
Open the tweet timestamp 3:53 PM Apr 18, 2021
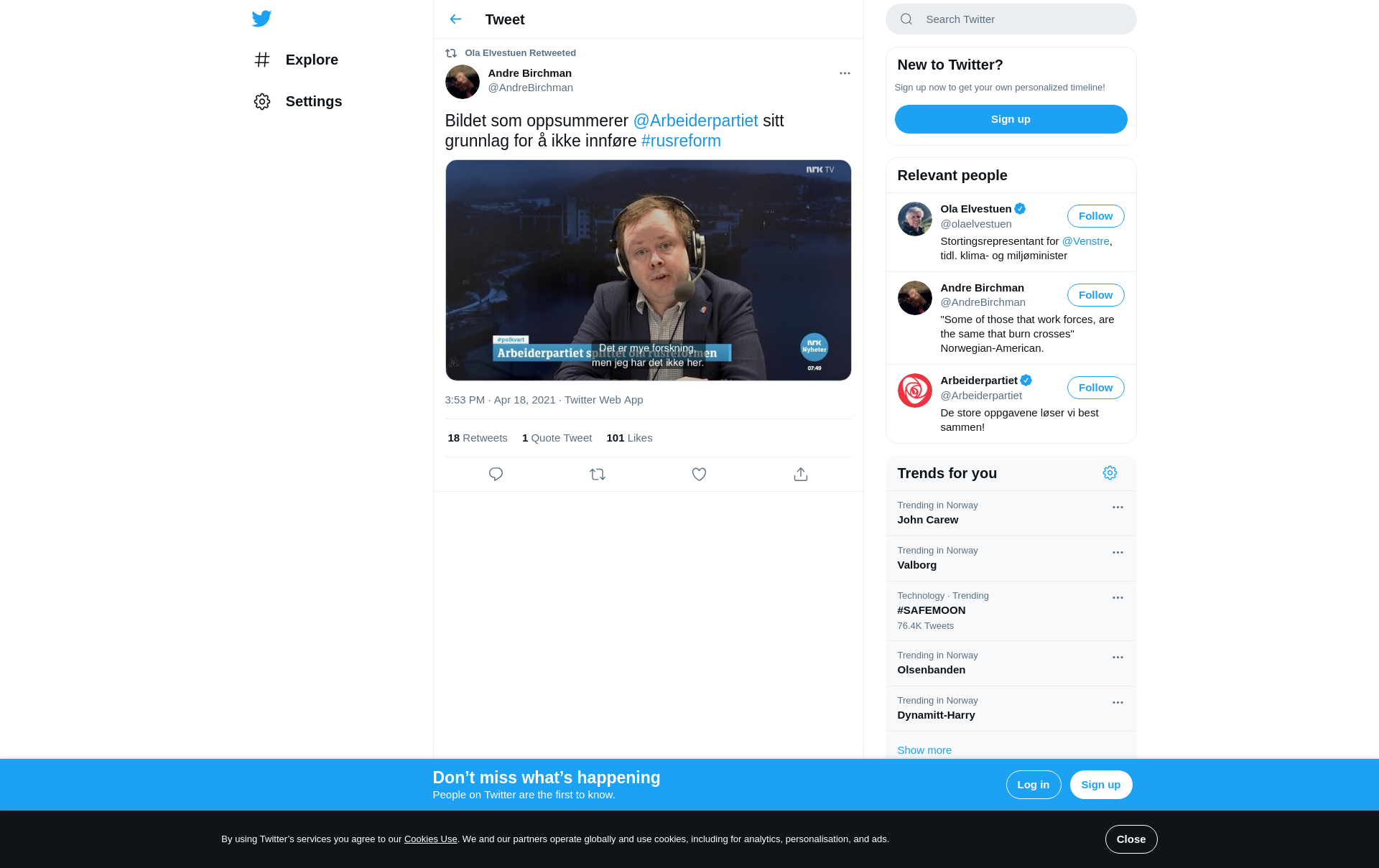click(500, 400)
